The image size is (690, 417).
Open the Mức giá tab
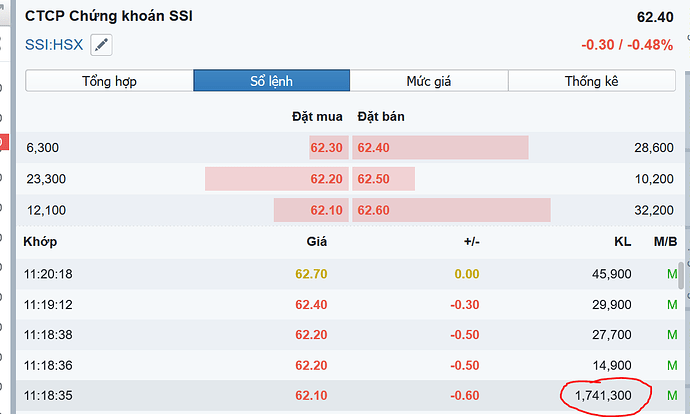click(429, 81)
